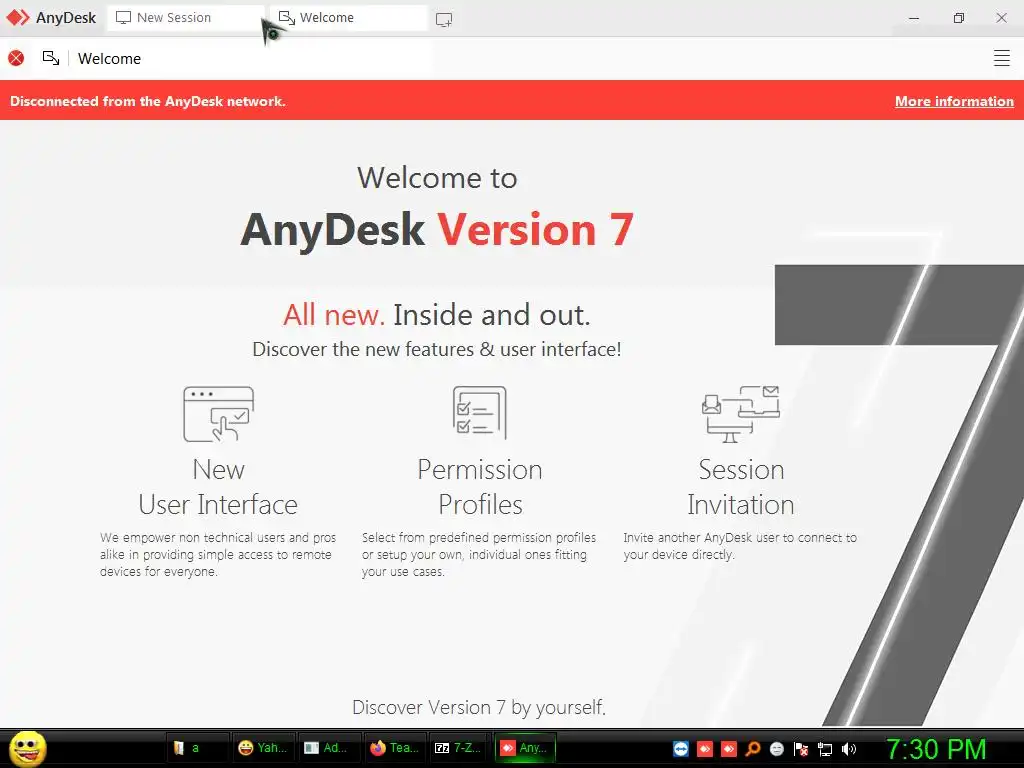Switch to the Yahoo taskbar window

pyautogui.click(x=264, y=748)
